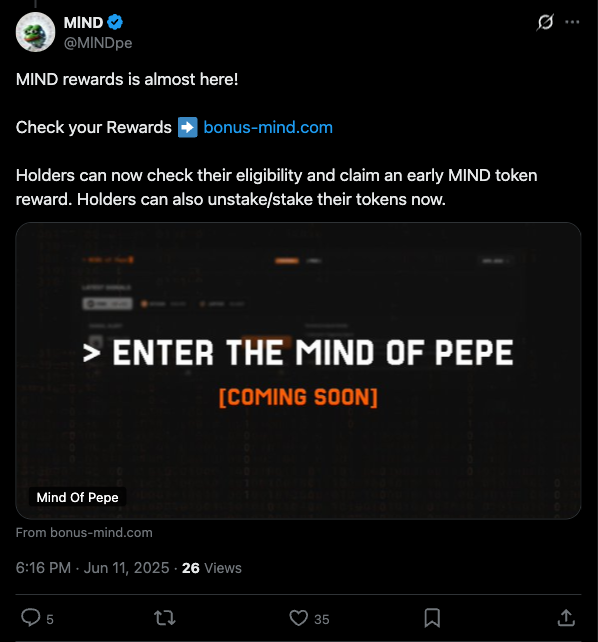Bookmark this MIND post
This screenshot has width=598, height=642.
coord(432,618)
